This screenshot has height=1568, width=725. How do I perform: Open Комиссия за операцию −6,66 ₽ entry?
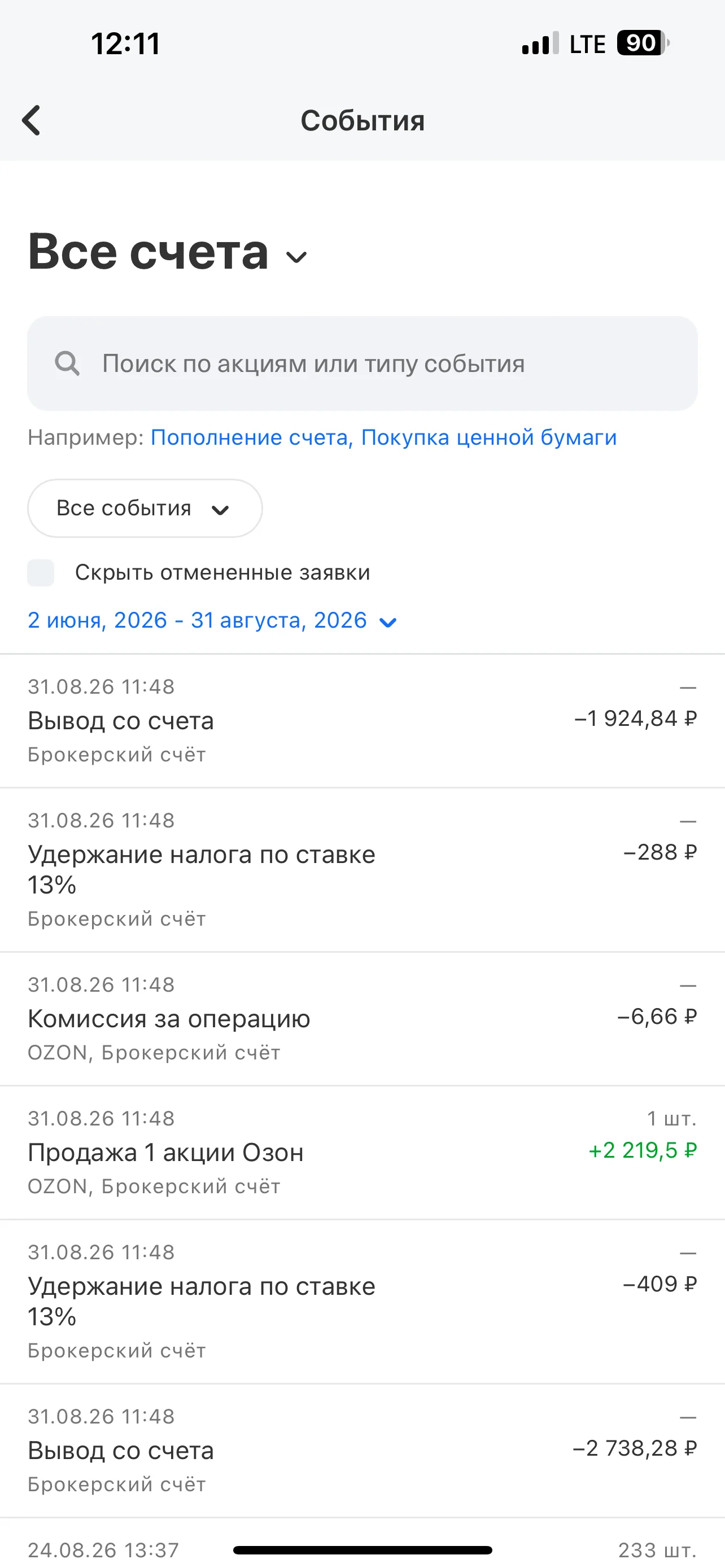tap(362, 1019)
